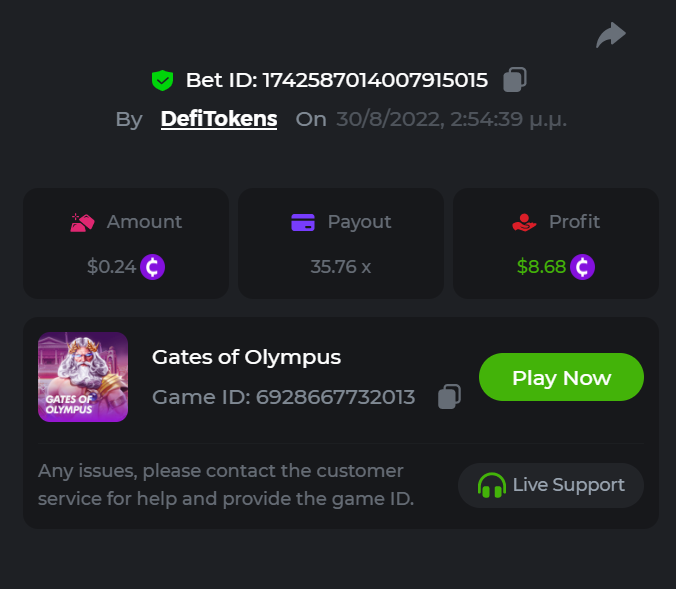Click the Amount money icon

[x=82, y=222]
